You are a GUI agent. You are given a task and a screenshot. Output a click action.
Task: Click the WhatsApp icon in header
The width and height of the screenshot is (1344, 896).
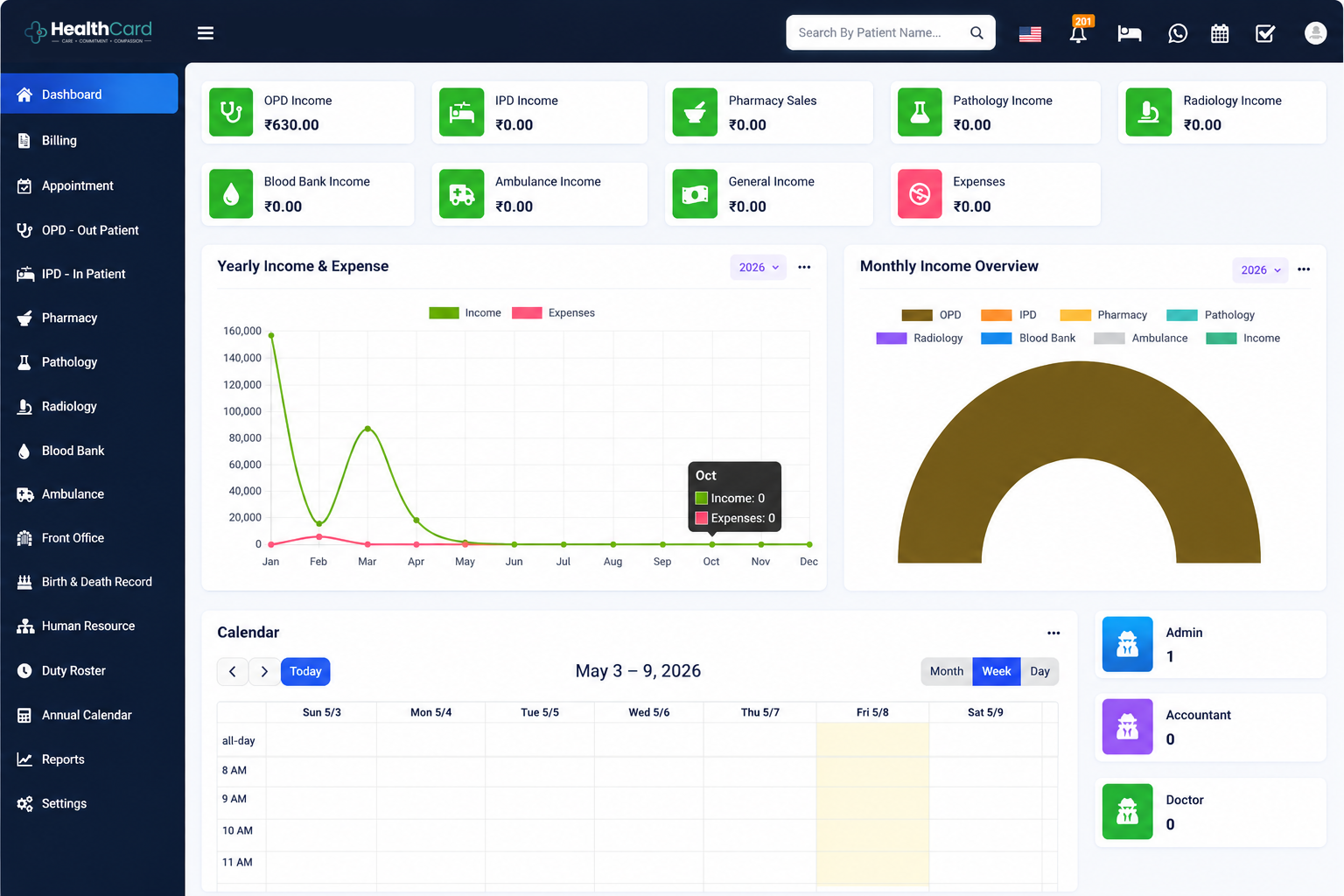(1178, 33)
